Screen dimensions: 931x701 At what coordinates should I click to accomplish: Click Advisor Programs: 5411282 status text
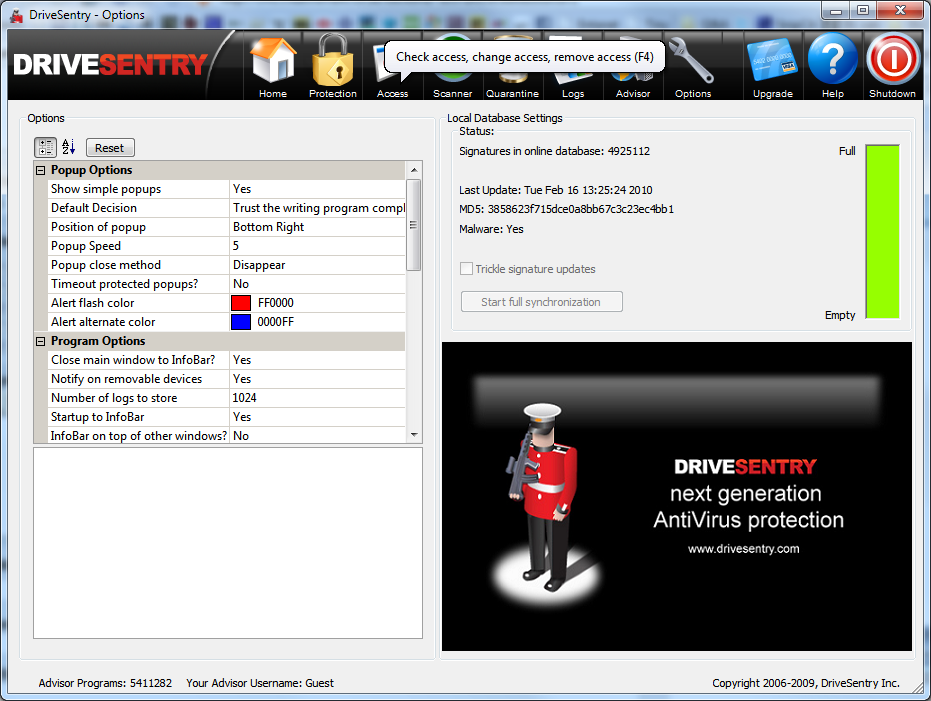[x=105, y=683]
